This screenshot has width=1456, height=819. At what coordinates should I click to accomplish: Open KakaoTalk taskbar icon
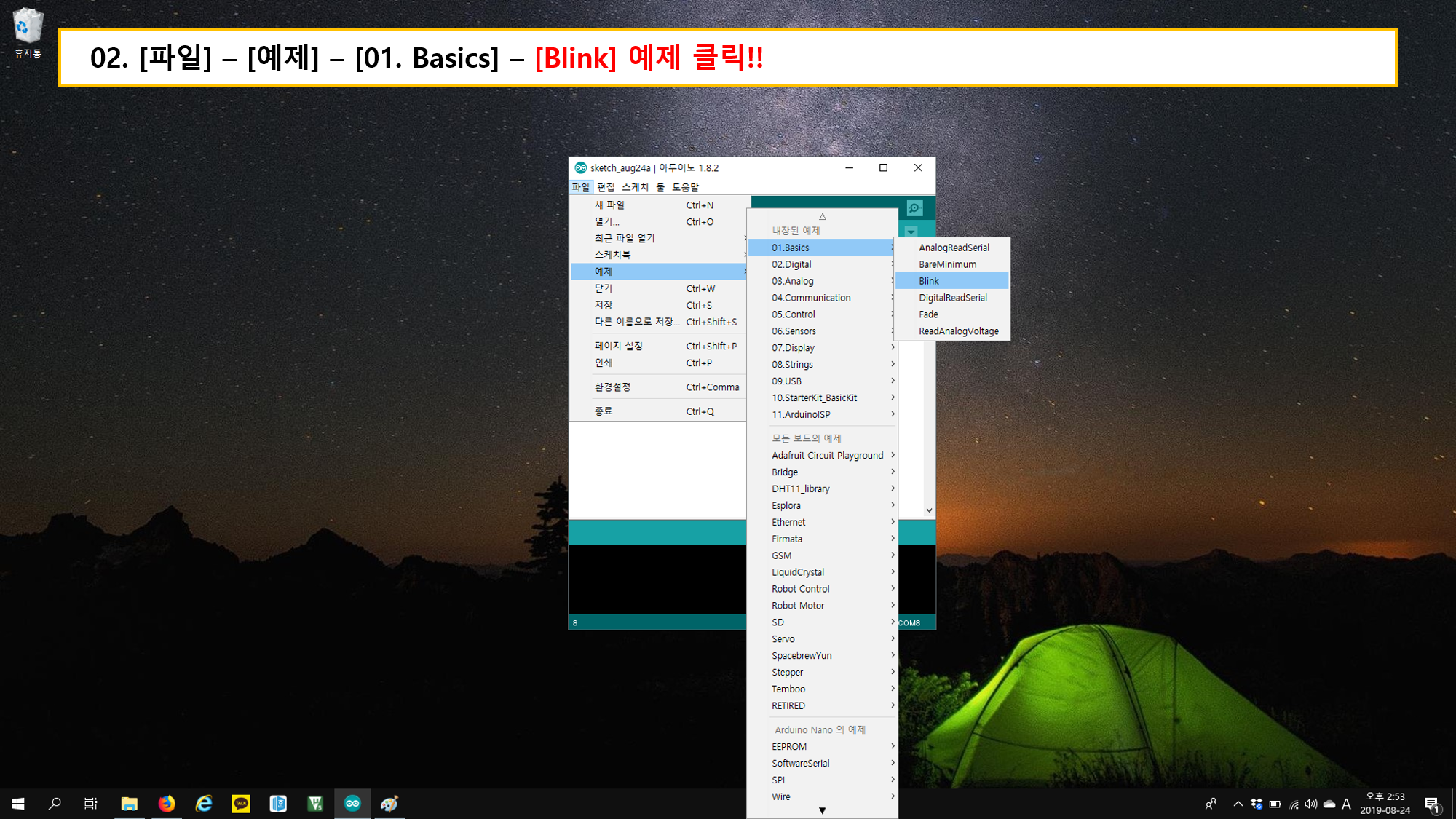(241, 804)
